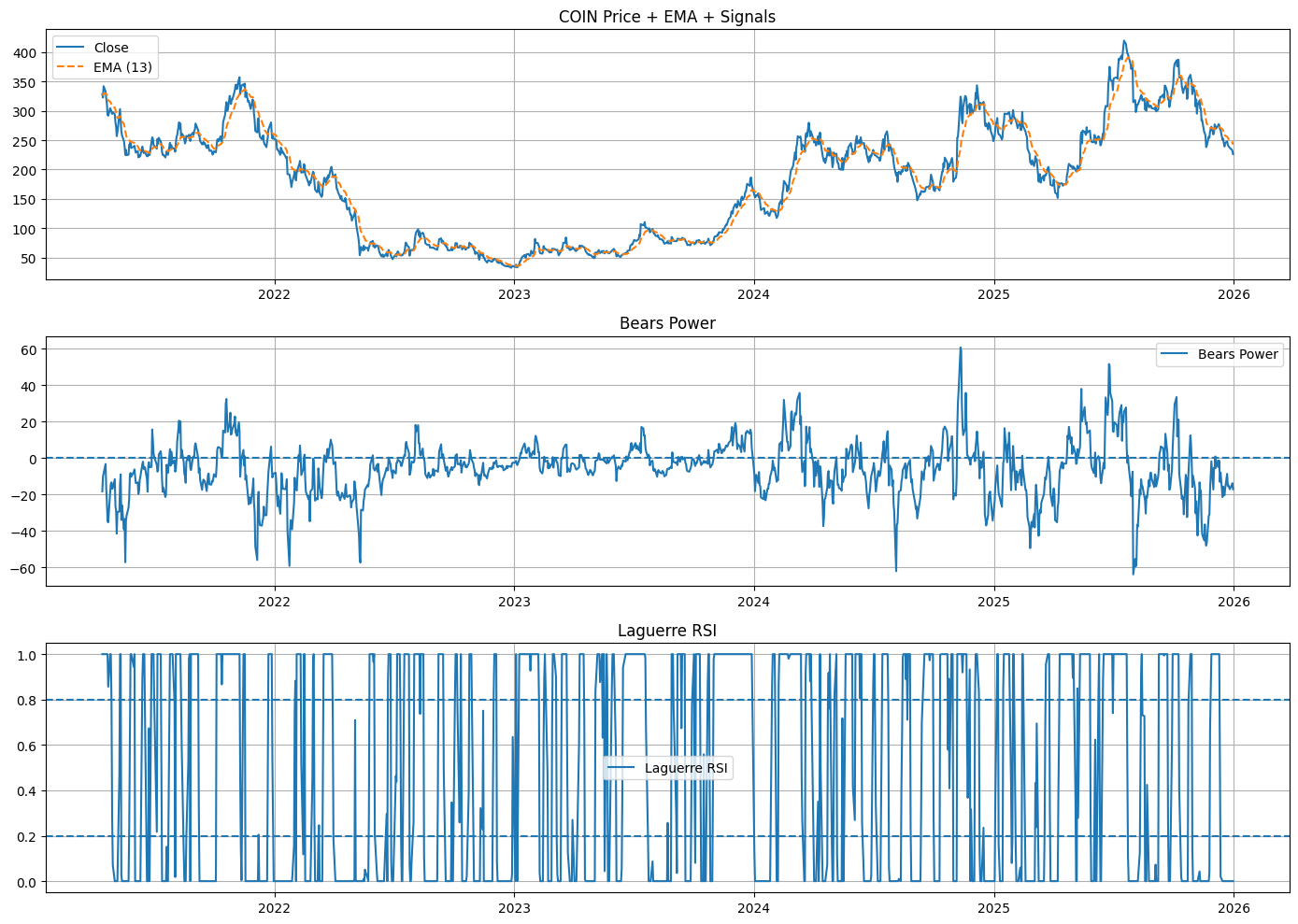The height and width of the screenshot is (924, 1298).
Task: Click the 2024 label under the price chart
Action: pos(754,294)
